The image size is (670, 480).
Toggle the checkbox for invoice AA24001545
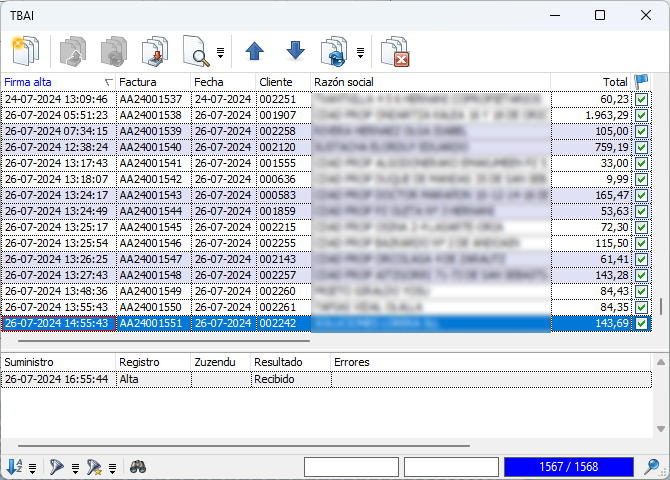click(x=641, y=227)
